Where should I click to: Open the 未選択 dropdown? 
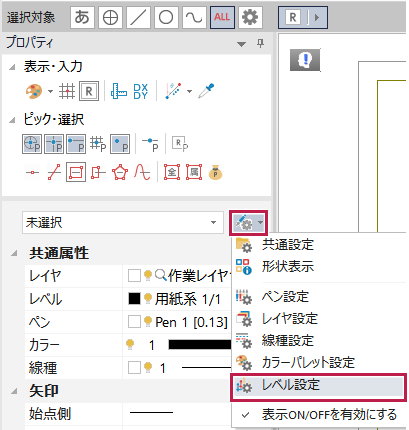pyautogui.click(x=123, y=222)
